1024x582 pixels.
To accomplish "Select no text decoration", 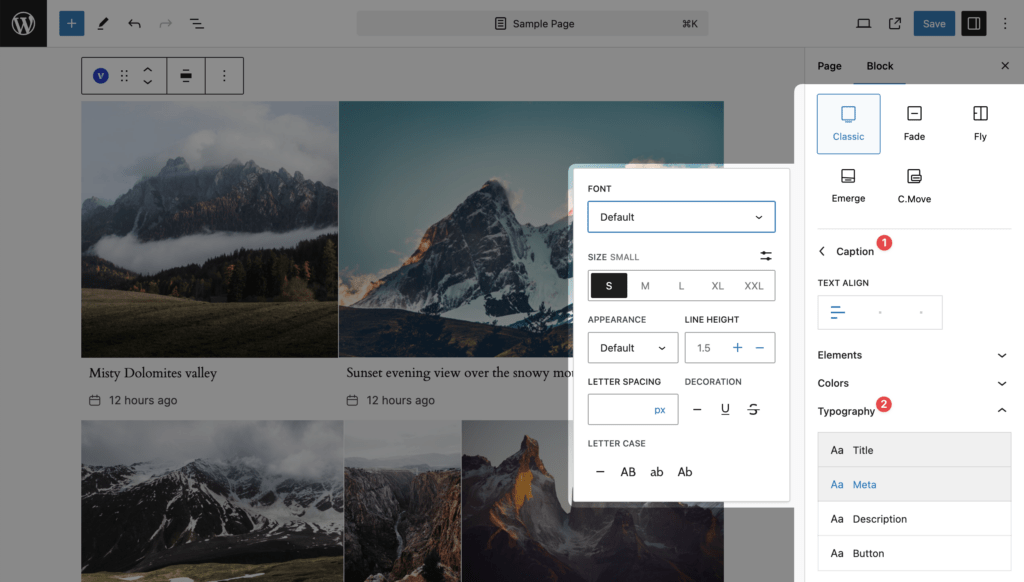I will coord(697,410).
